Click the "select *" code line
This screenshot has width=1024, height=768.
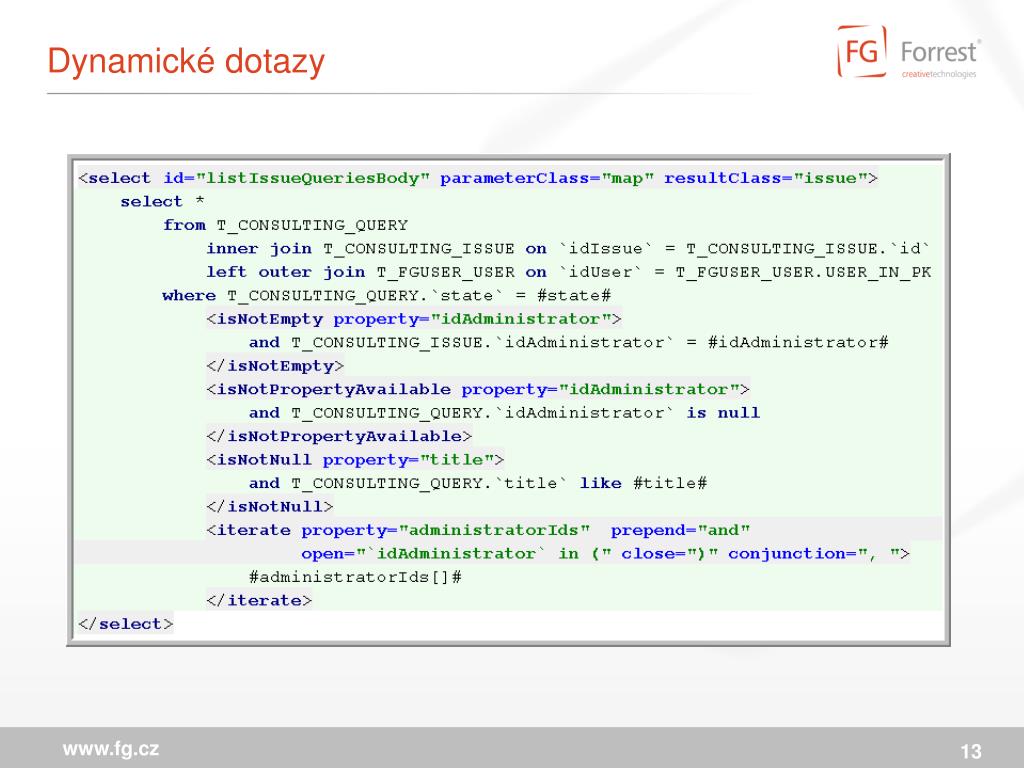pyautogui.click(x=162, y=201)
